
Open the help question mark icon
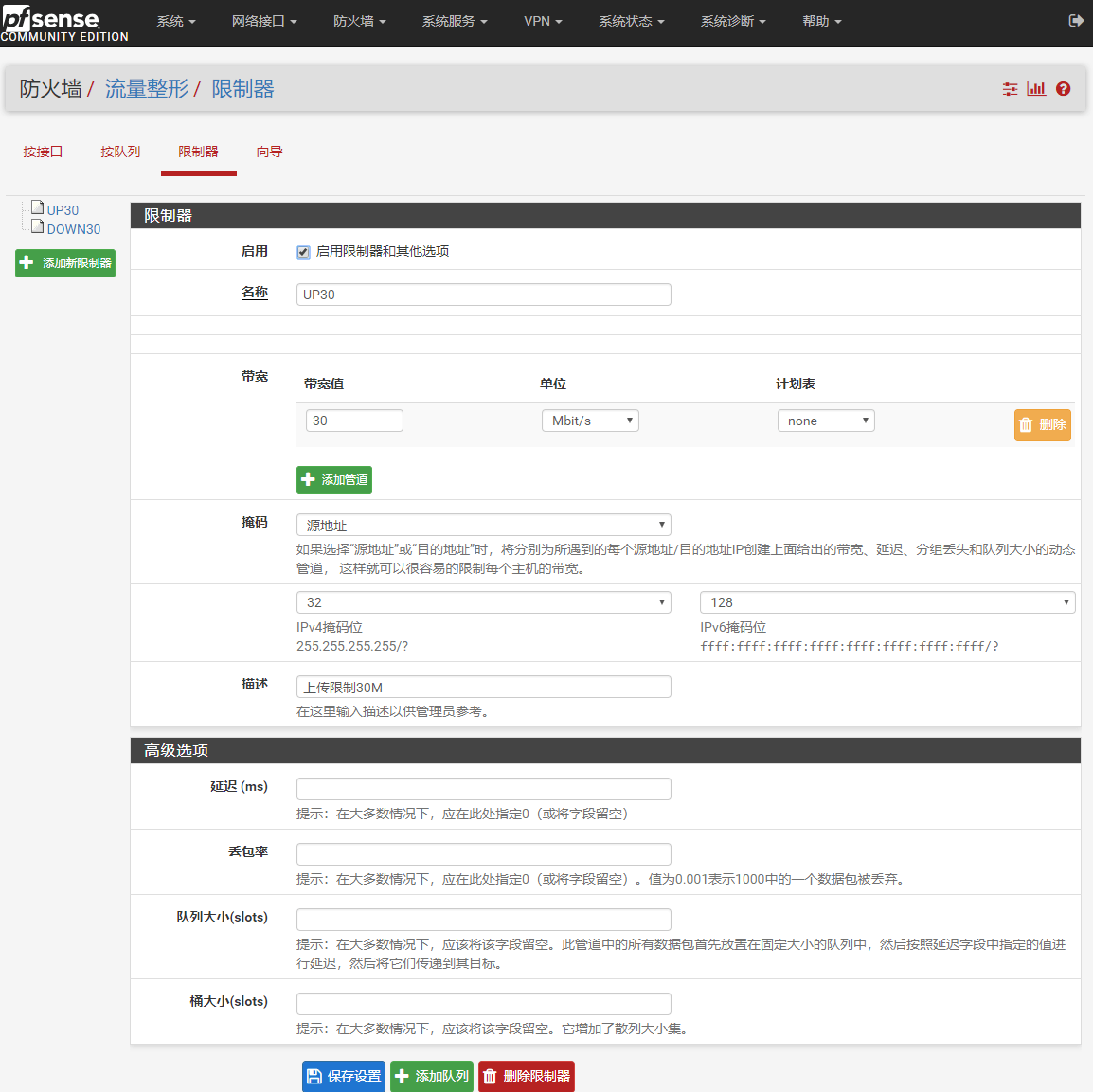point(1063,89)
